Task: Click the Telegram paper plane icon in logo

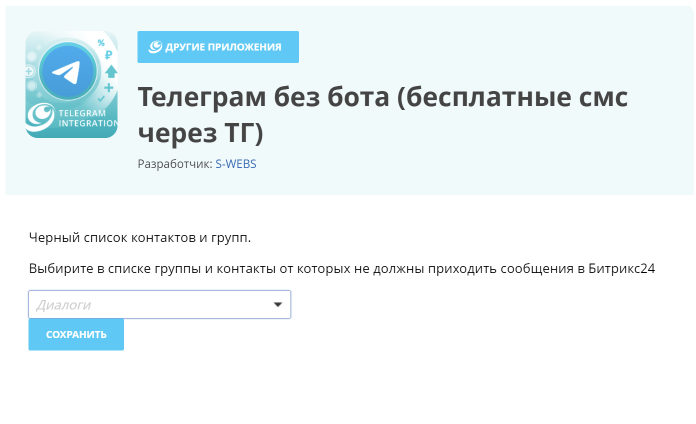Action: pyautogui.click(x=66, y=72)
